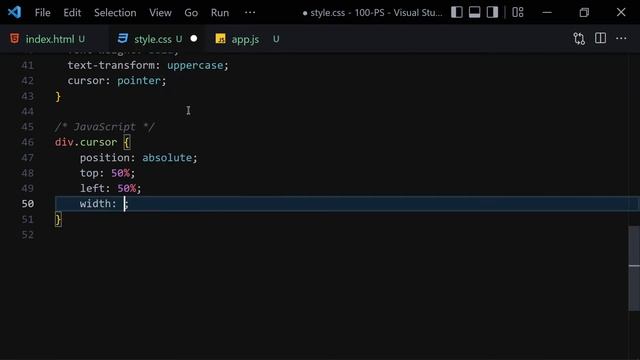The height and width of the screenshot is (360, 640).
Task: Open the Run menu
Action: (x=220, y=13)
